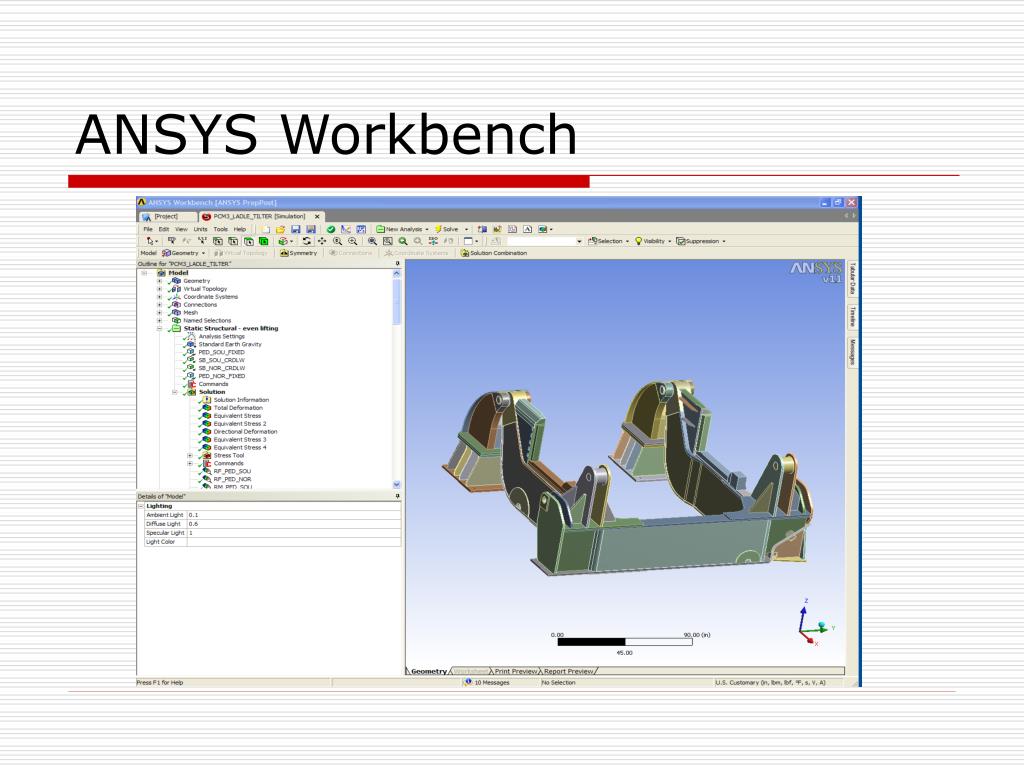Image resolution: width=1024 pixels, height=768 pixels.
Task: Click the green checkmark toolbar icon
Action: pyautogui.click(x=330, y=229)
